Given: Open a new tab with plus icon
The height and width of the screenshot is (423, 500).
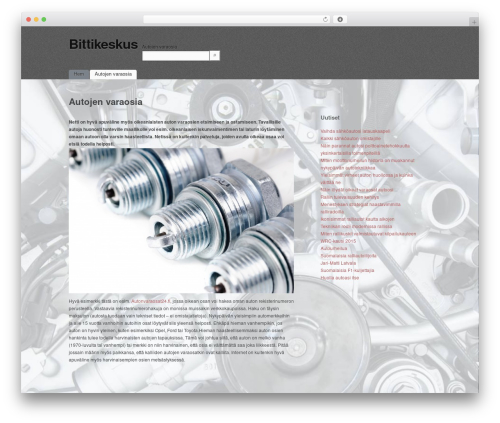Looking at the screenshot, I should tap(474, 22).
